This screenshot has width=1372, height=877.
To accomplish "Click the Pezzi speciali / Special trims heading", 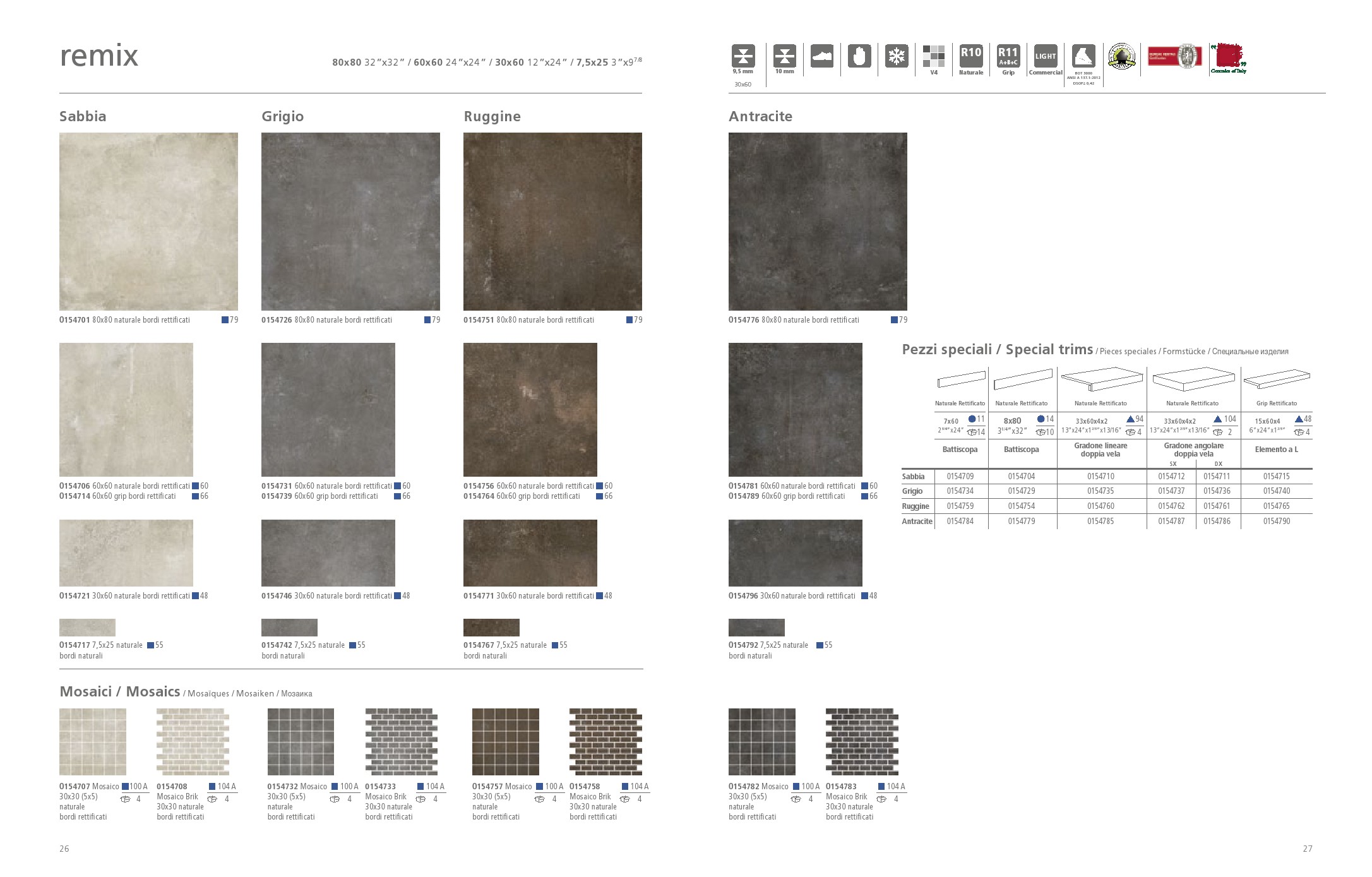I will tap(998, 350).
